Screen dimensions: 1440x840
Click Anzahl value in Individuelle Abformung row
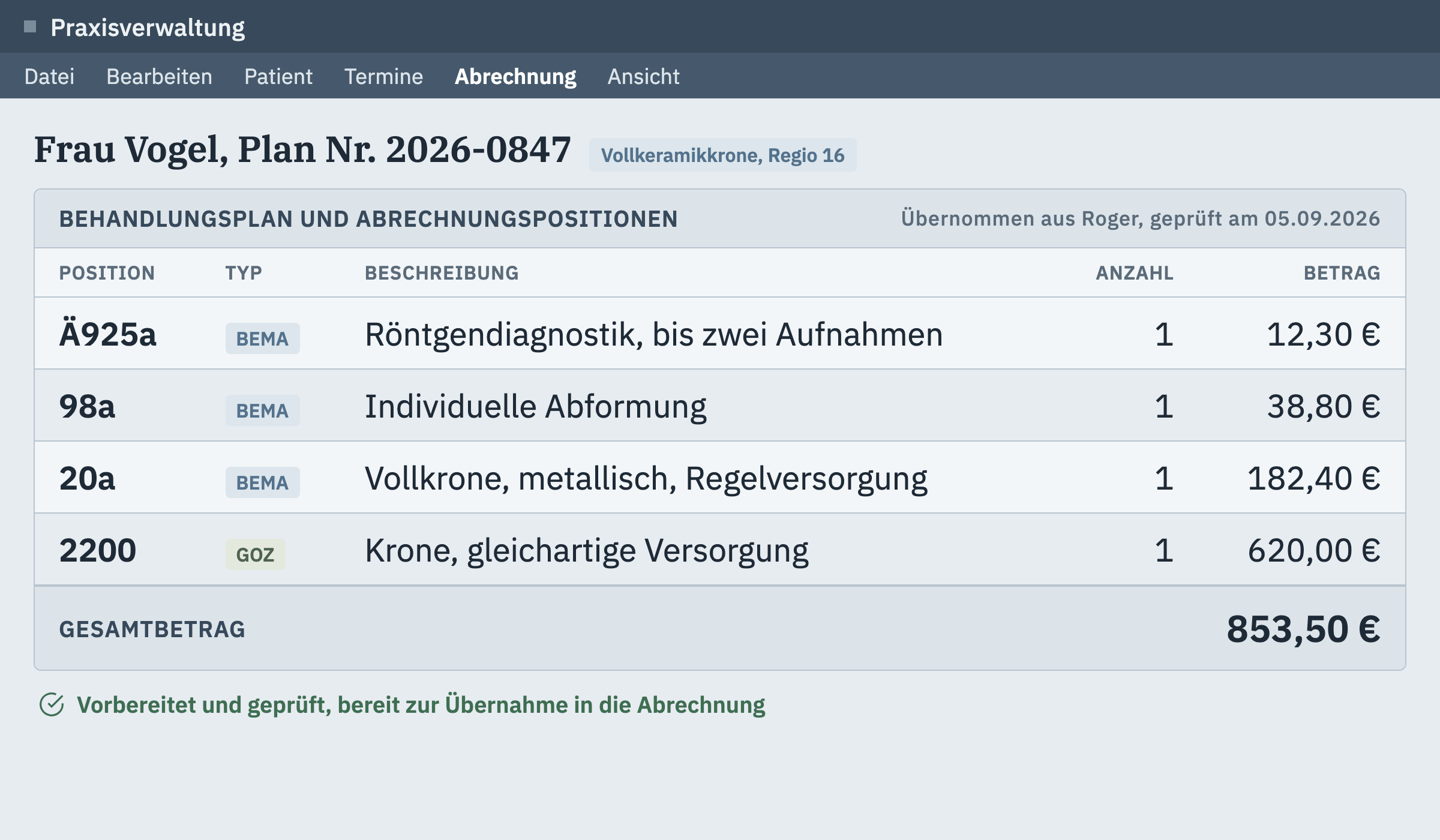1164,406
